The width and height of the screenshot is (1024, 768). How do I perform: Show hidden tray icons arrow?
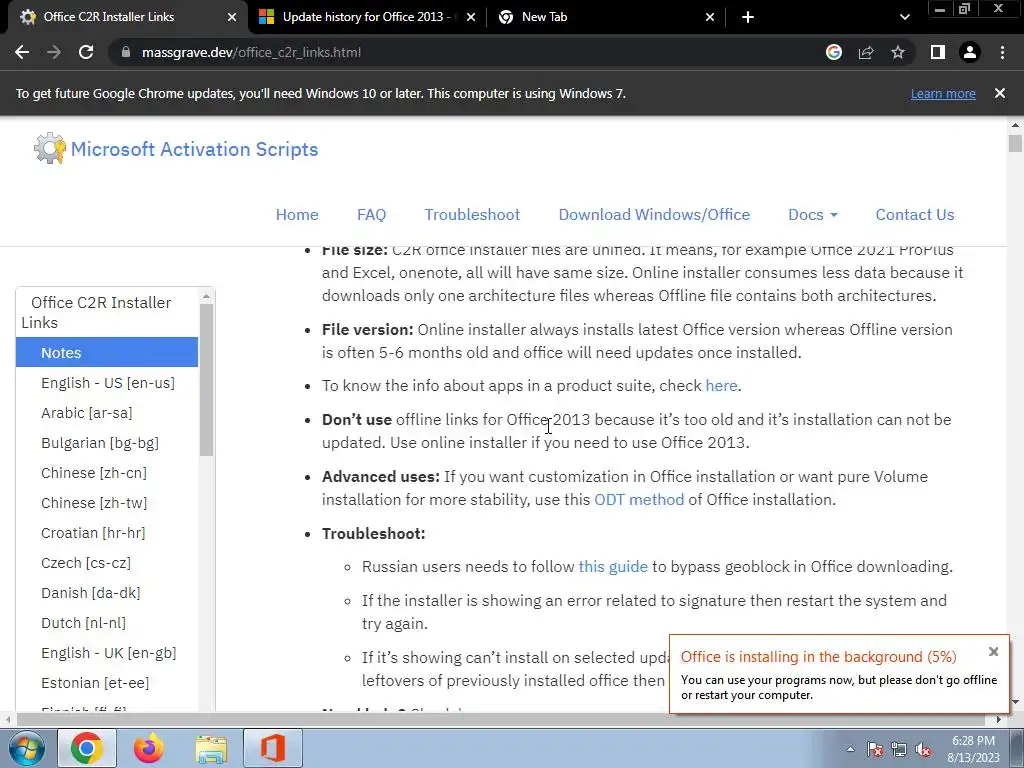point(850,749)
